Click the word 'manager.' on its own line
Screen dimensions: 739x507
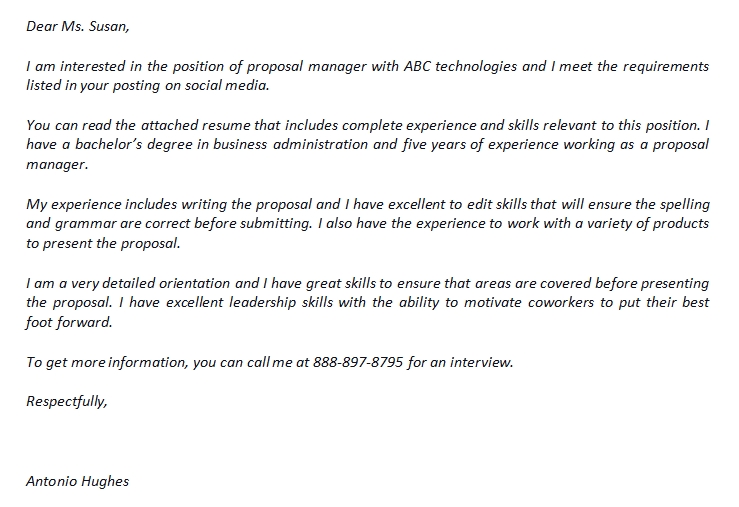(x=57, y=164)
